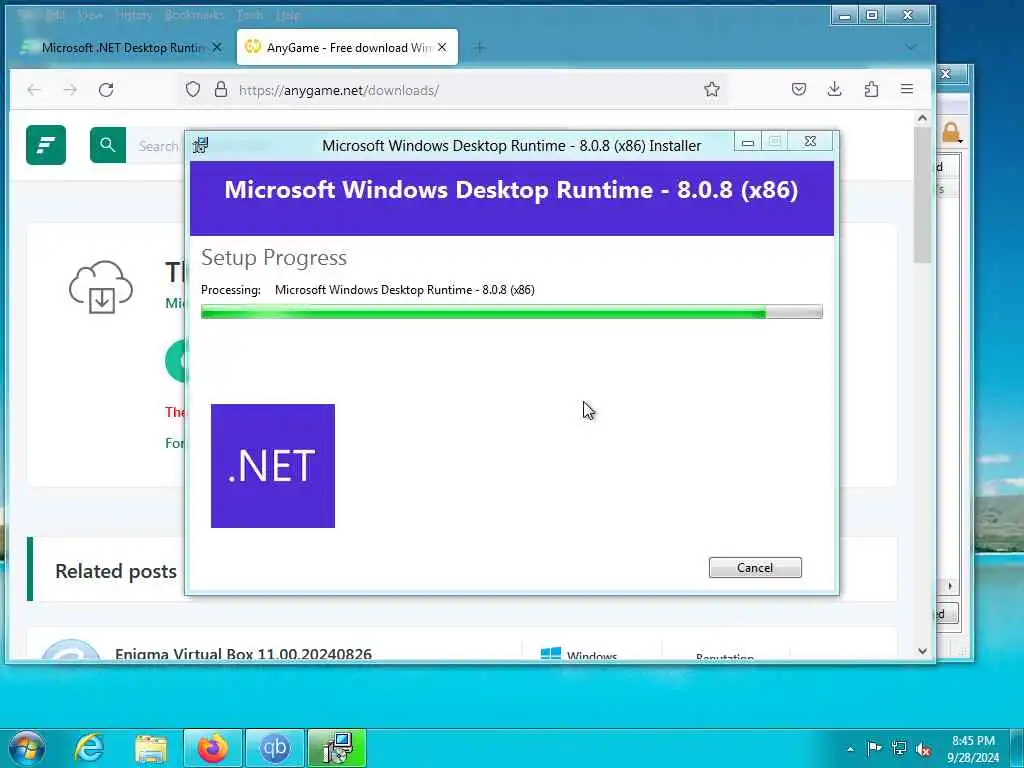Image resolution: width=1024 pixels, height=768 pixels.
Task: Go back in Firefox
Action: point(34,89)
